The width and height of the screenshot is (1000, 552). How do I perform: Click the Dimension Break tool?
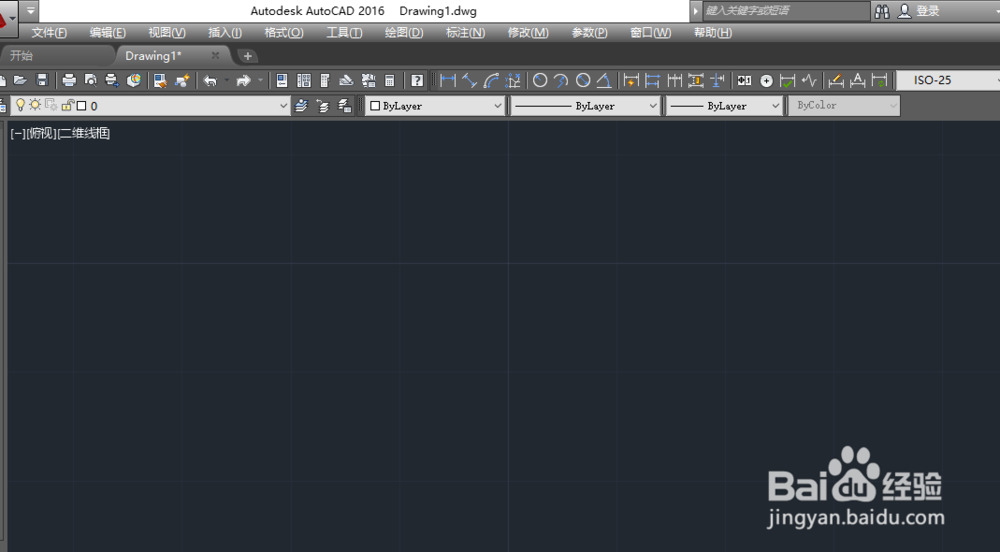click(x=717, y=80)
